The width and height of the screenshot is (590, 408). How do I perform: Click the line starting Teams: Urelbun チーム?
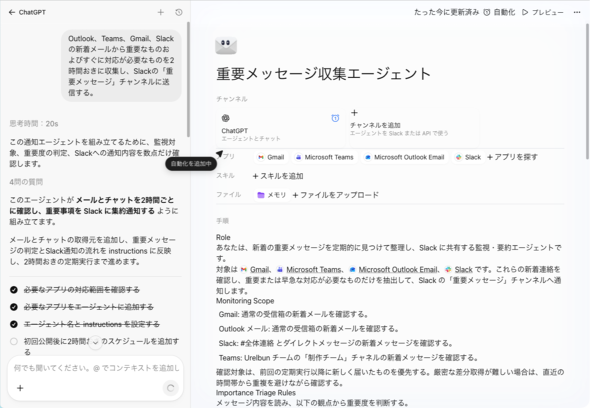click(x=348, y=358)
